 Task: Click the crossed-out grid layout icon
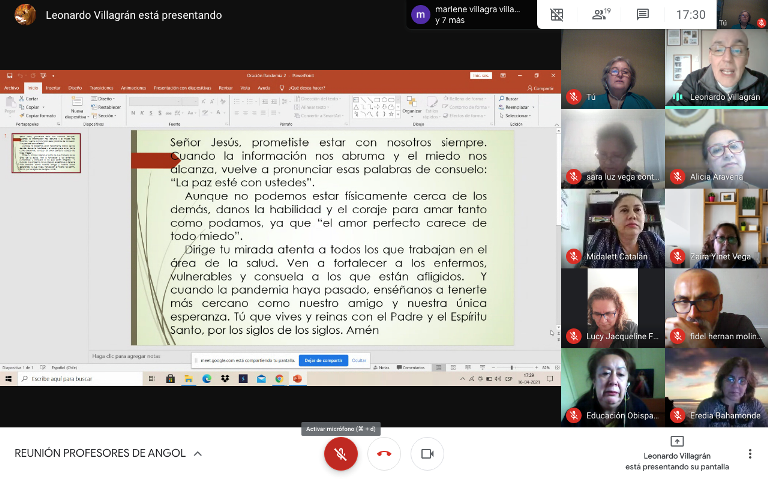click(557, 15)
